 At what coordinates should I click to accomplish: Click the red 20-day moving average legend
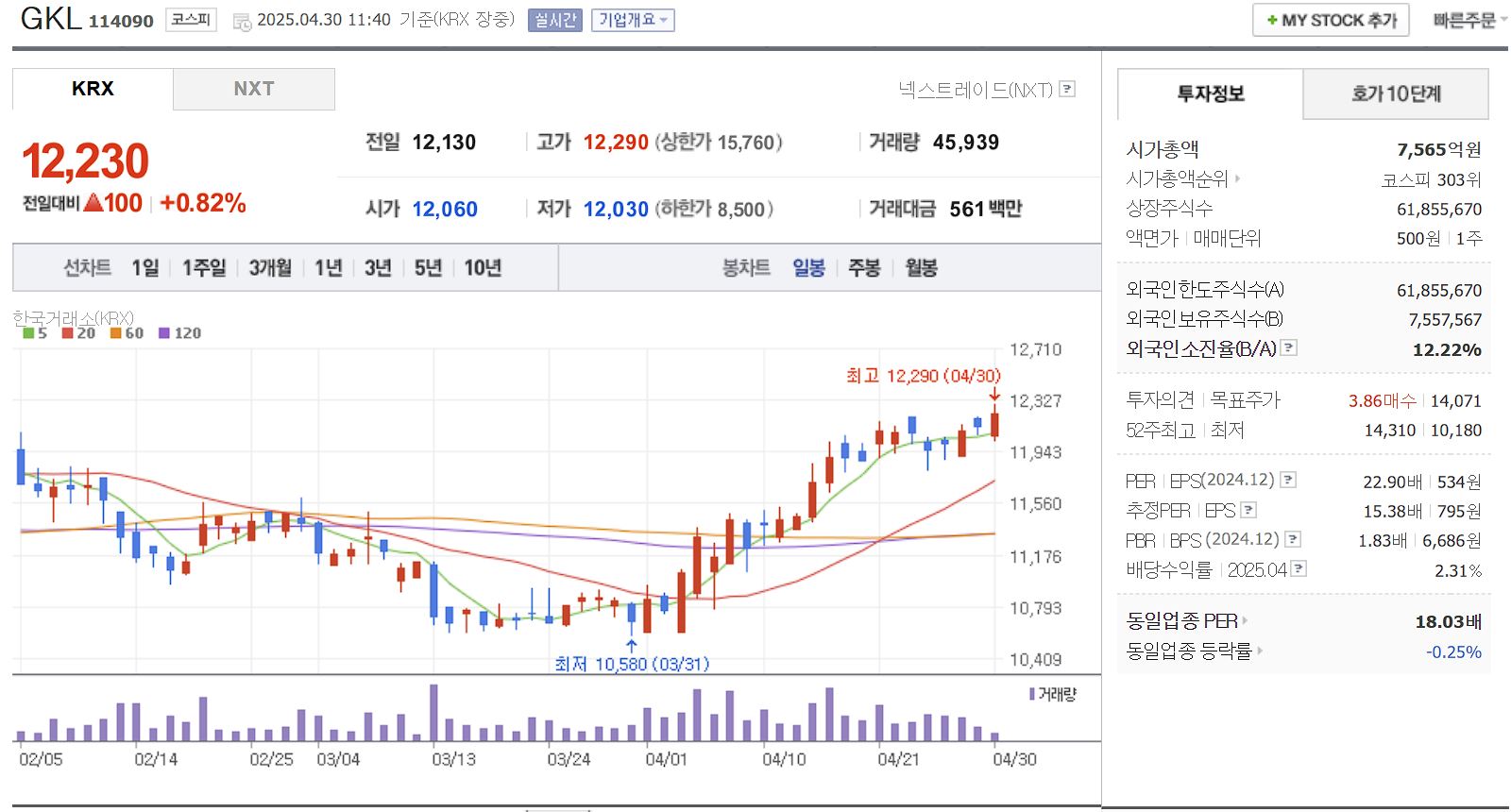(79, 333)
